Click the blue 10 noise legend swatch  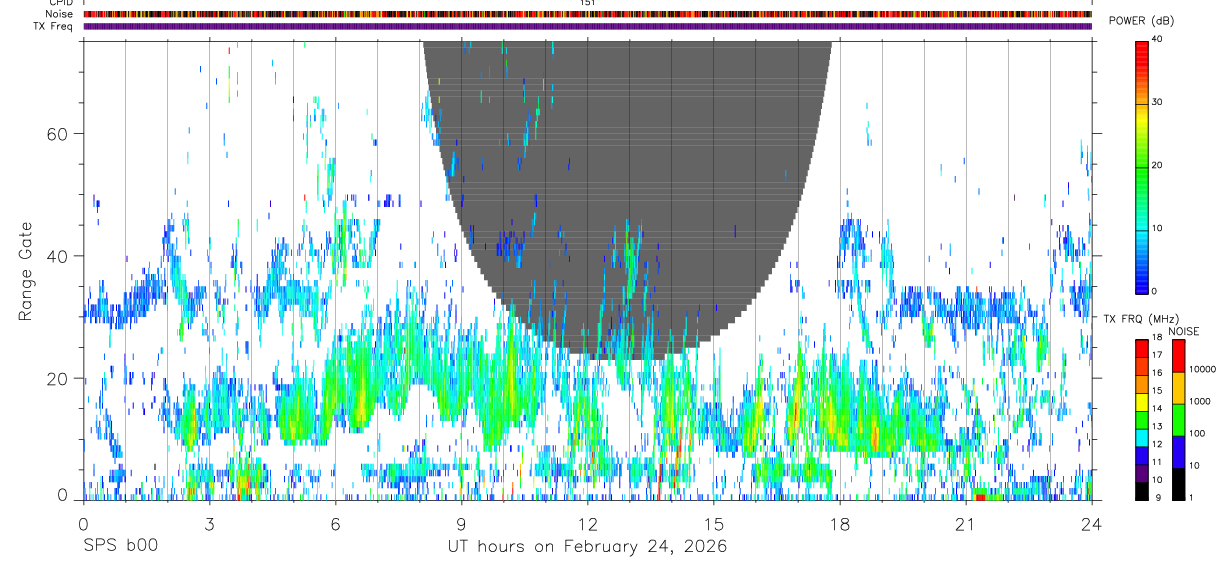click(1177, 452)
